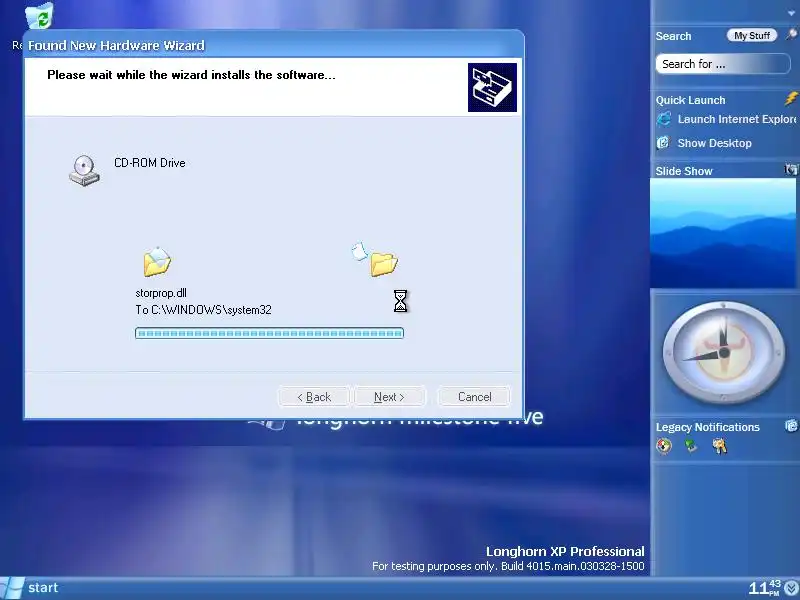The height and width of the screenshot is (600, 800).
Task: Click the multicolored shield notification icon
Action: pyautogui.click(x=664, y=446)
